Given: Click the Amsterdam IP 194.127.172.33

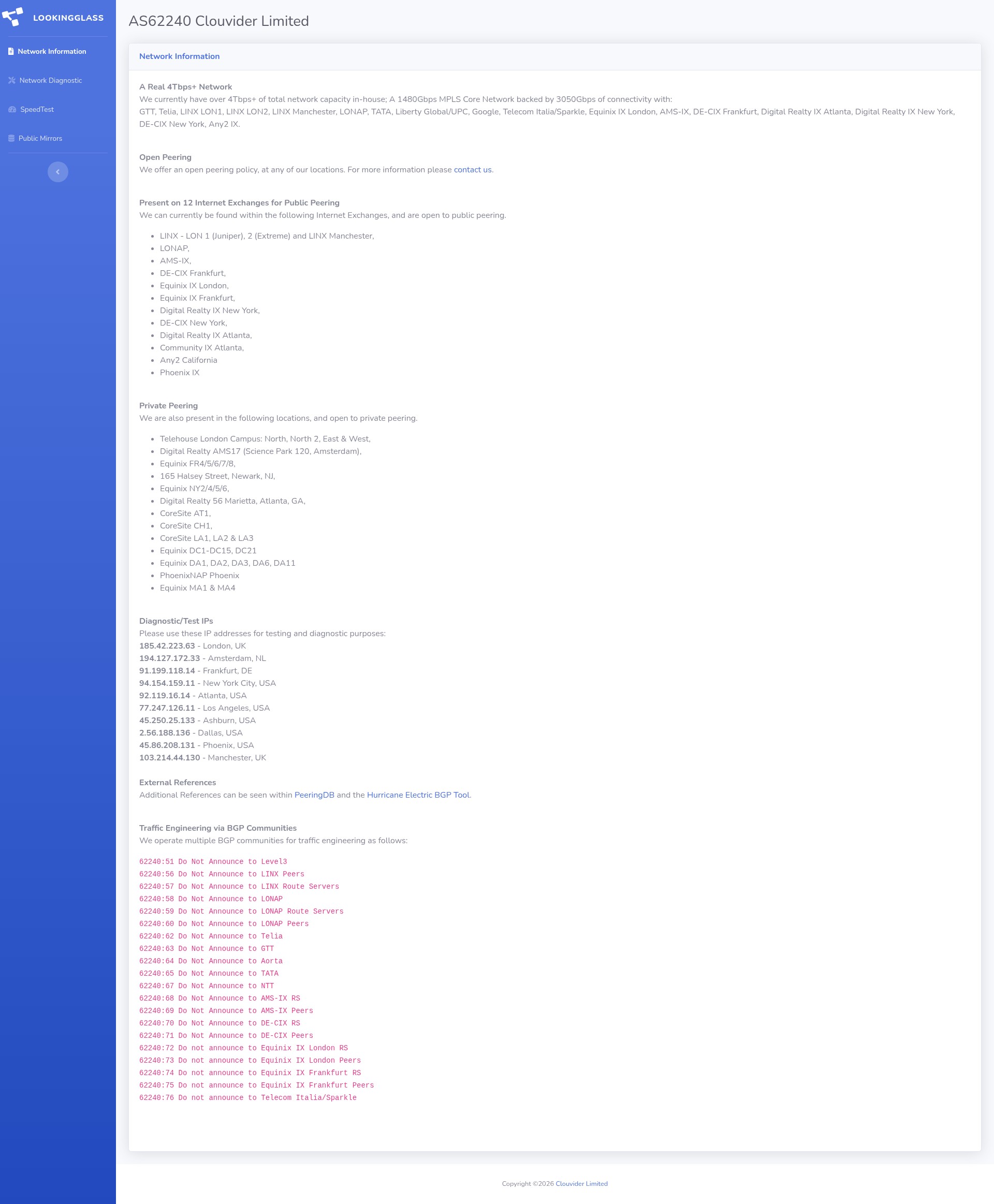Looking at the screenshot, I should click(169, 658).
